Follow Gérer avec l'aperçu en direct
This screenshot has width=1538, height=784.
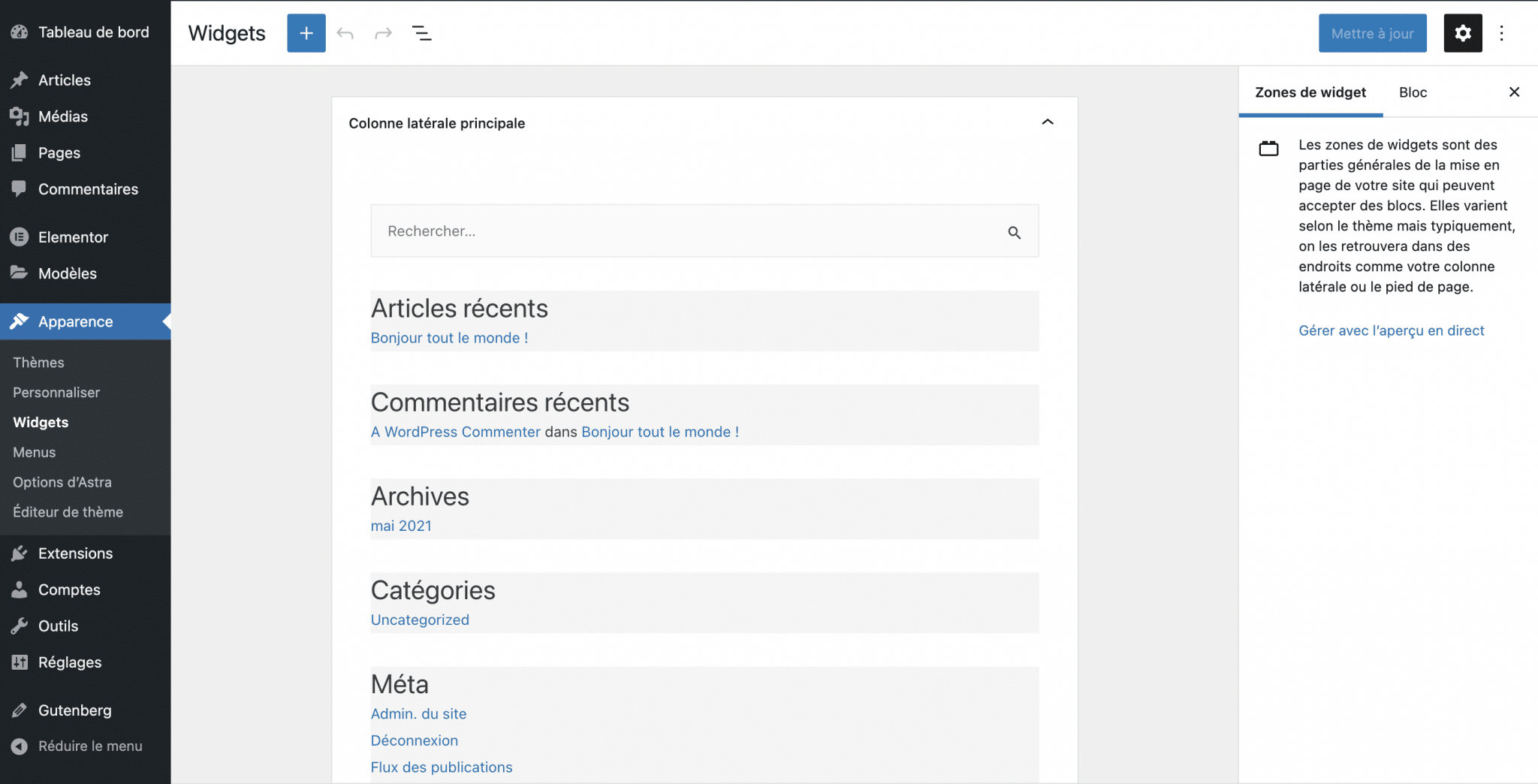[x=1391, y=330]
